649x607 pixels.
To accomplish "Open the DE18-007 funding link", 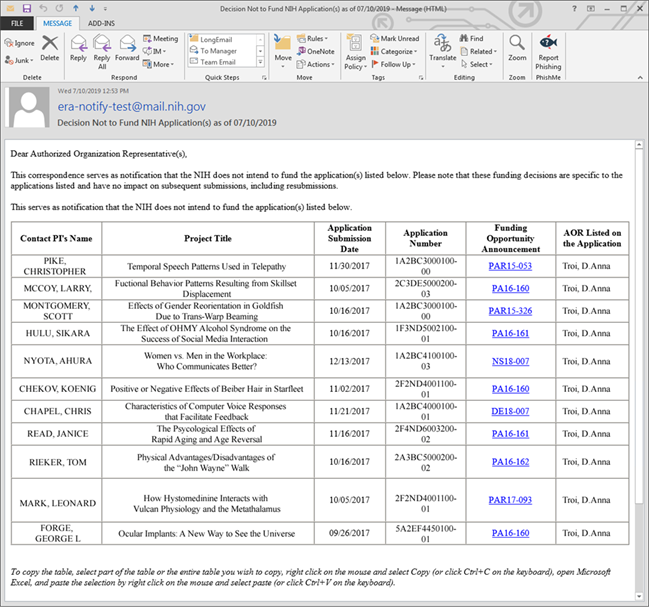I will click(x=510, y=411).
